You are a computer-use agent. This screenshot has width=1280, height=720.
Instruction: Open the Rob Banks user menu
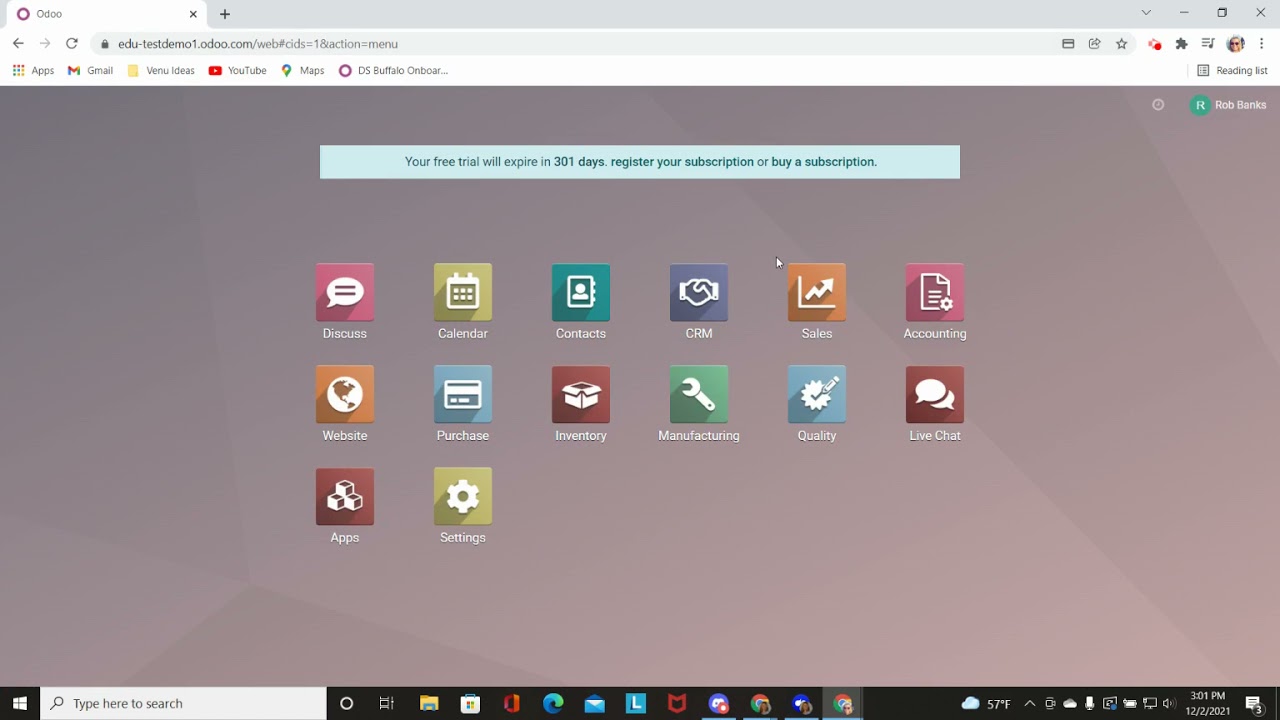click(x=1228, y=105)
